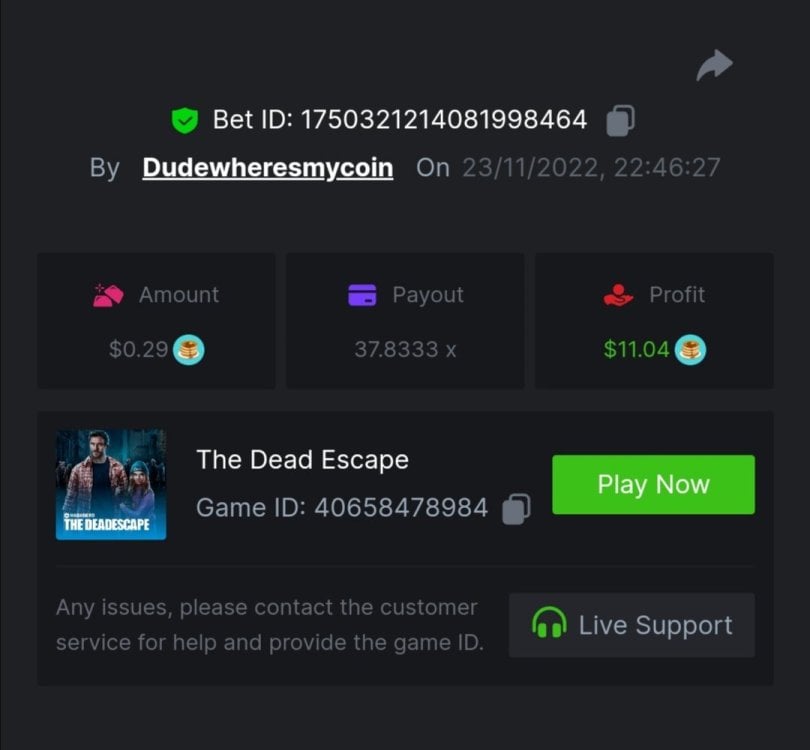Click the bet date and time text
810x750 pixels.
tap(591, 167)
